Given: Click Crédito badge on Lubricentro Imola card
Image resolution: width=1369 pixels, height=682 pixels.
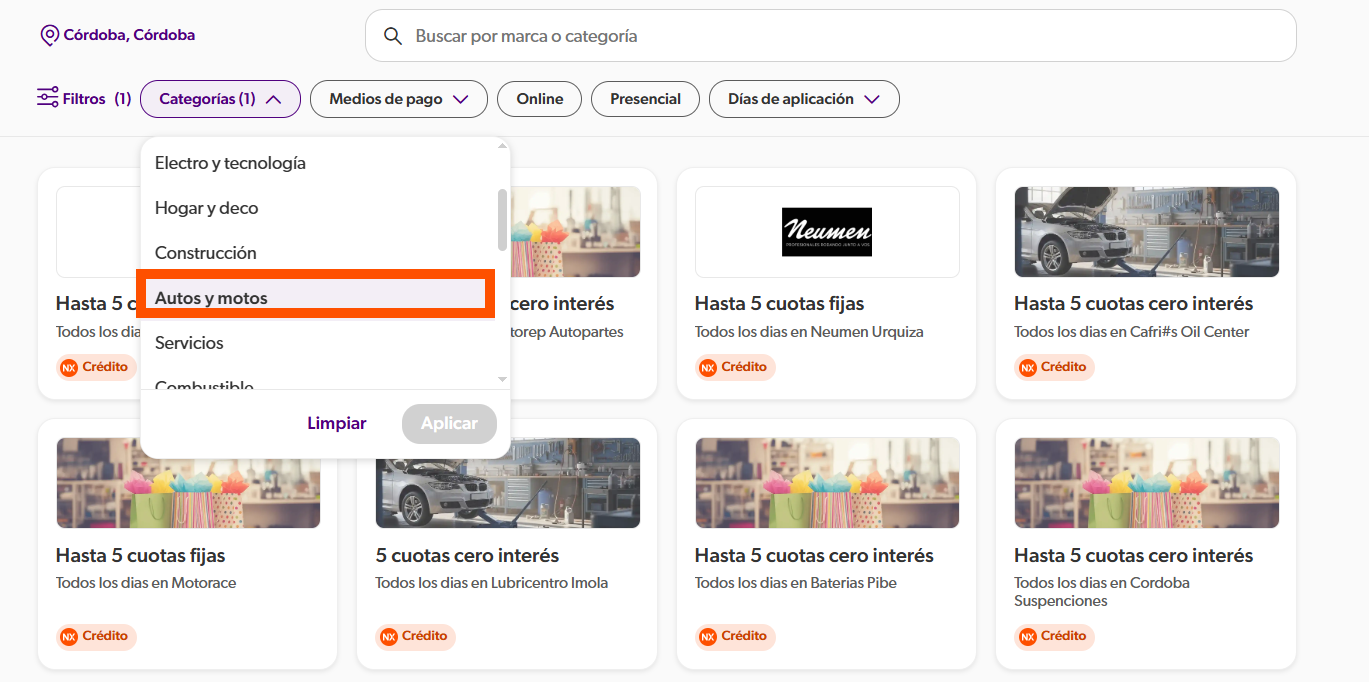Looking at the screenshot, I should click(x=415, y=636).
